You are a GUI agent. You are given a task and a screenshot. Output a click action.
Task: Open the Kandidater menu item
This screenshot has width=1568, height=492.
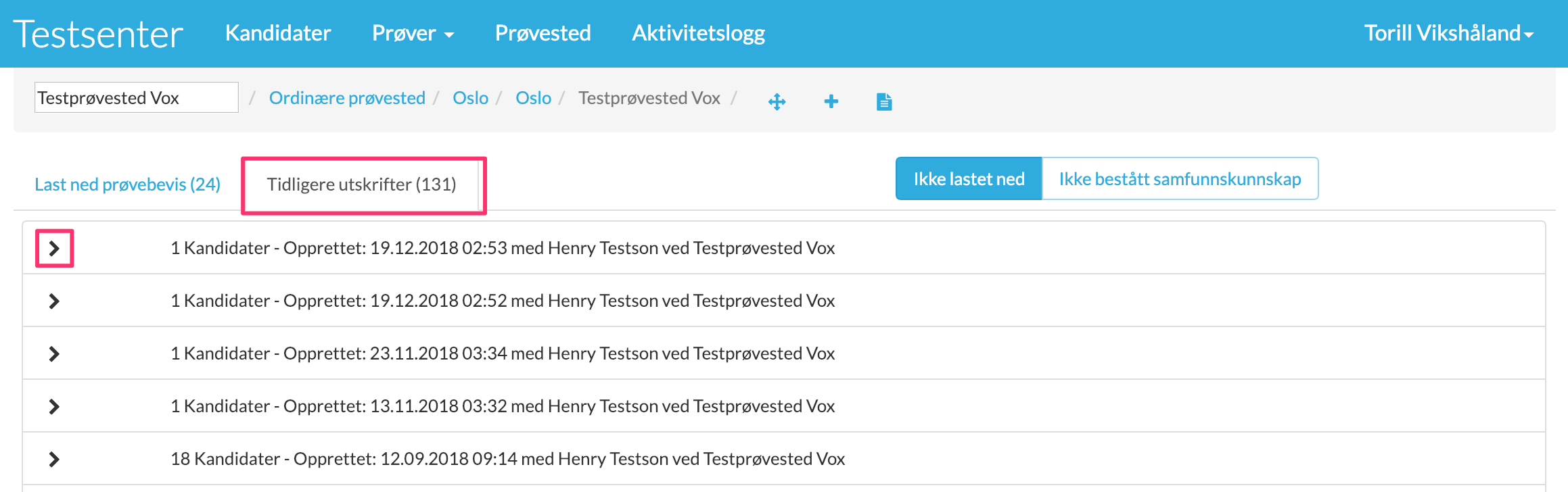point(277,33)
